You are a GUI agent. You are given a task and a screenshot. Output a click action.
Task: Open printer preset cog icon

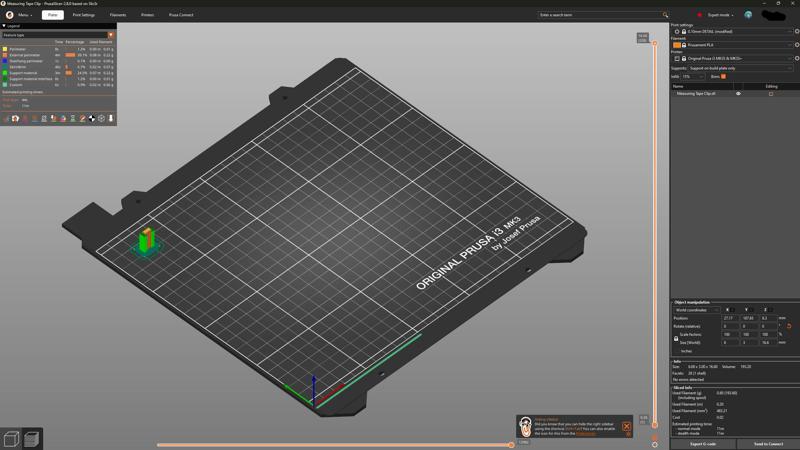(x=797, y=58)
